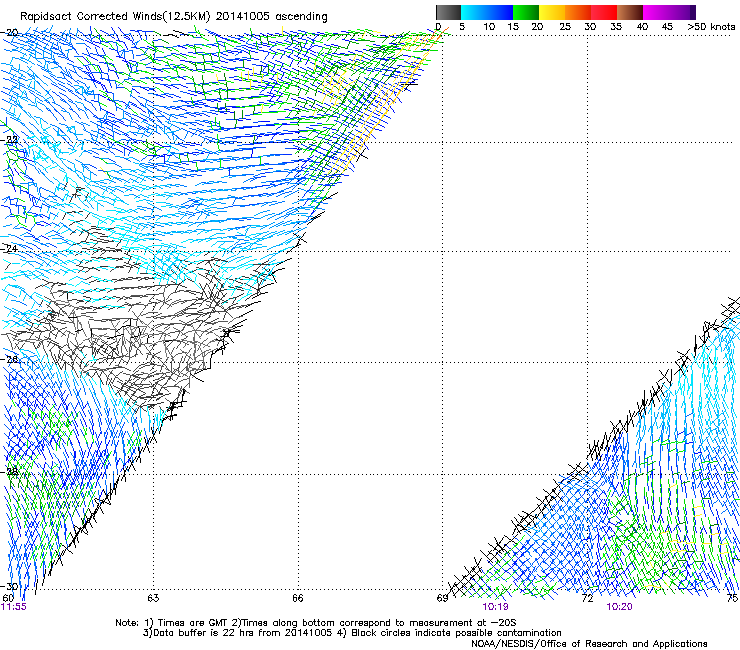
Task: Click the Rapidscat Corrected Winds title text
Action: click(x=174, y=17)
